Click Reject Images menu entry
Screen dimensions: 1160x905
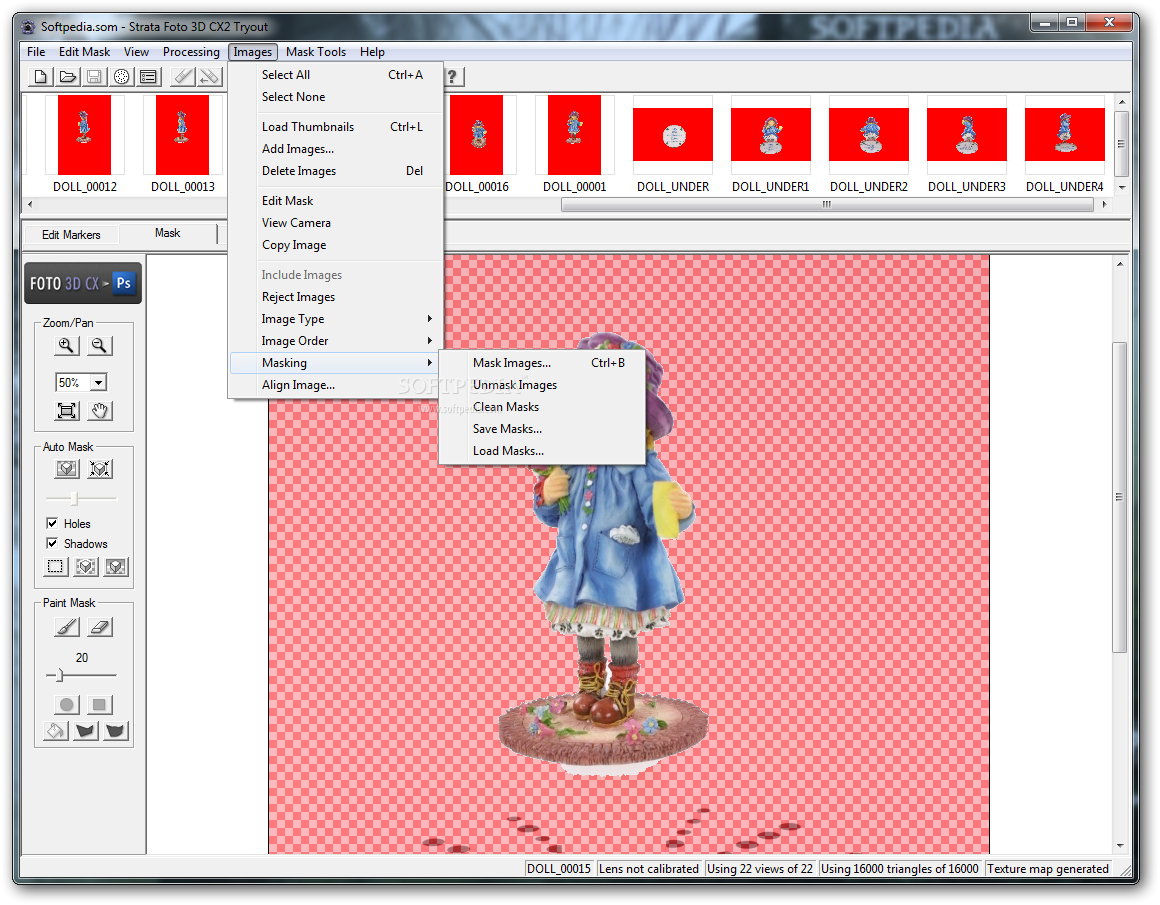coord(336,297)
